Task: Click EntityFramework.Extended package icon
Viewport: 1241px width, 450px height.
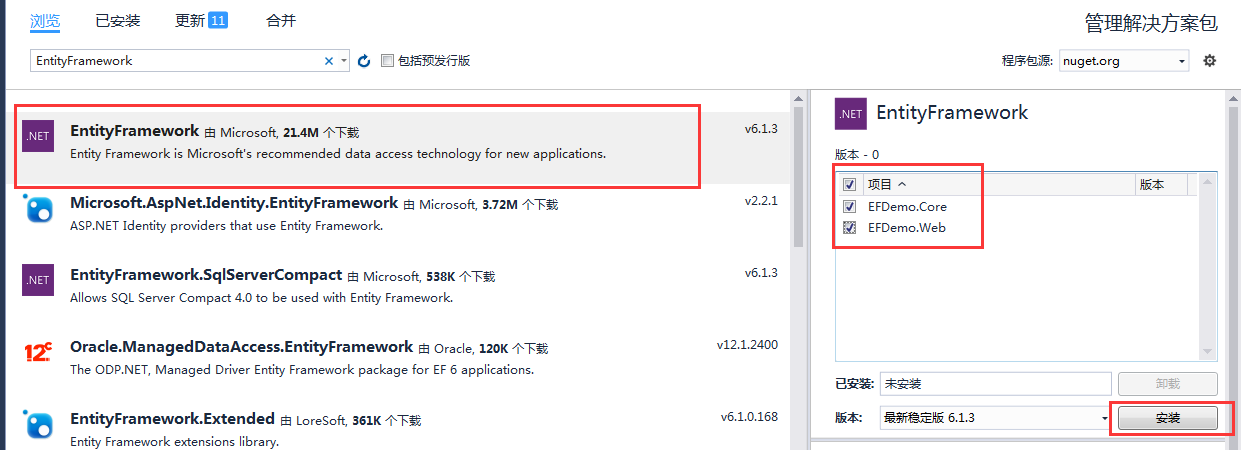Action: click(38, 425)
